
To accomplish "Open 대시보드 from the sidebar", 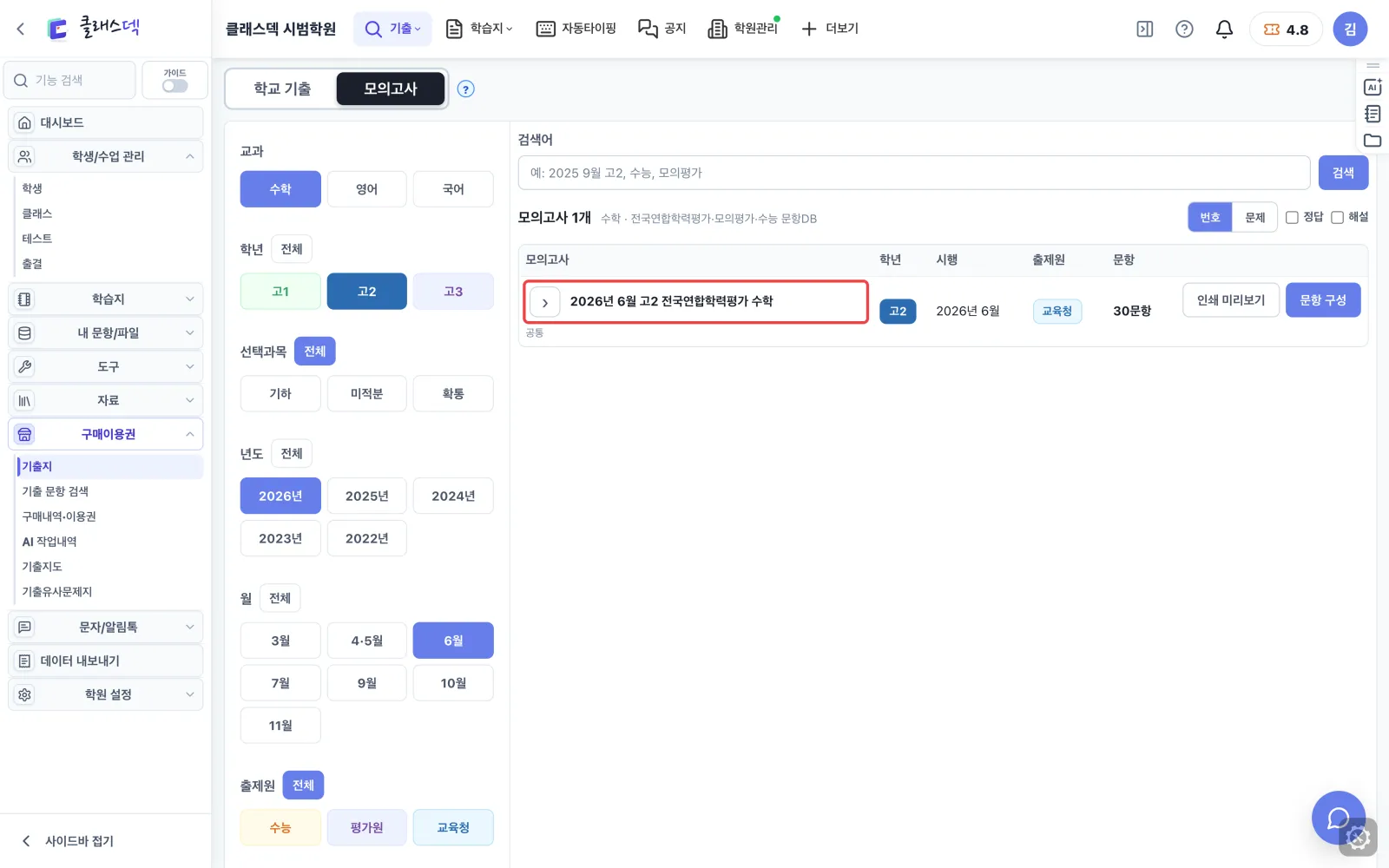I will click(x=105, y=122).
